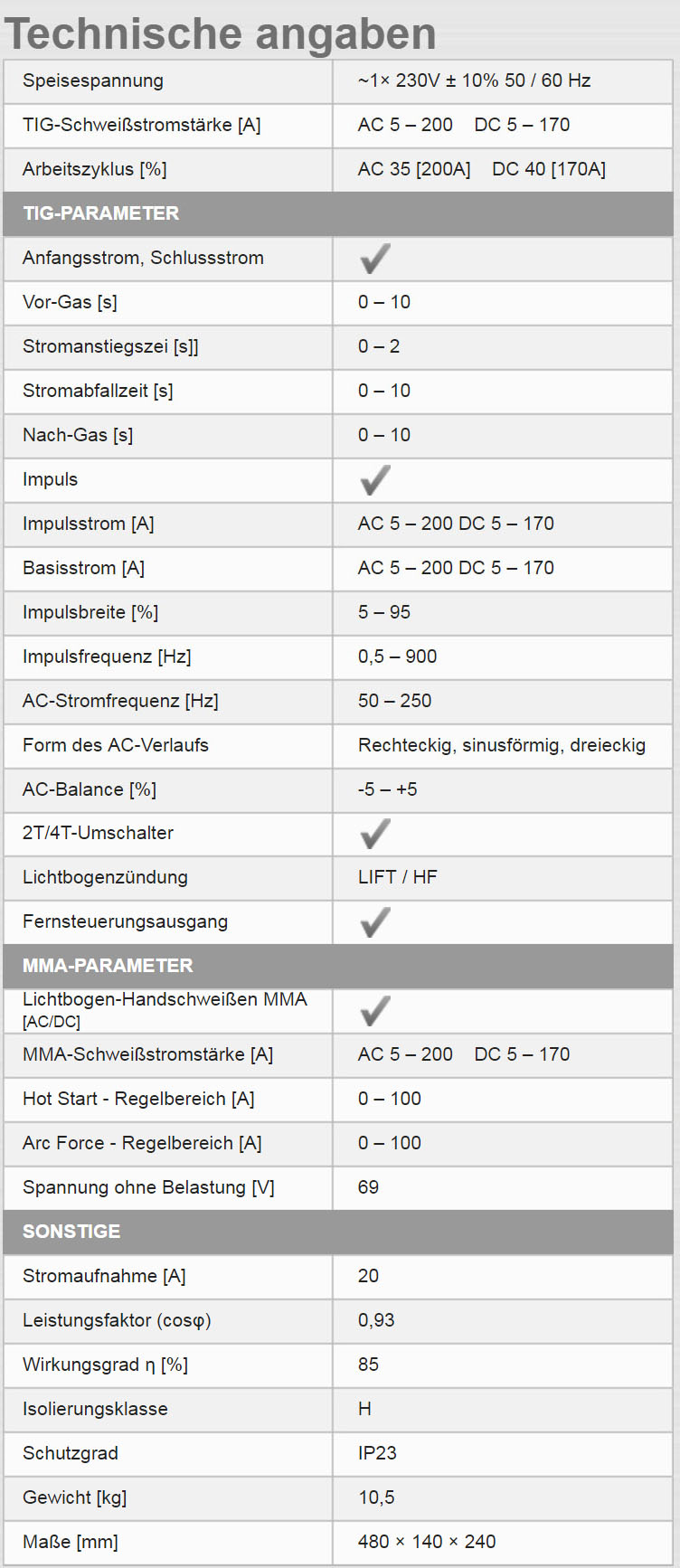
Task: Click the Technische angaben heading
Action: (x=221, y=33)
